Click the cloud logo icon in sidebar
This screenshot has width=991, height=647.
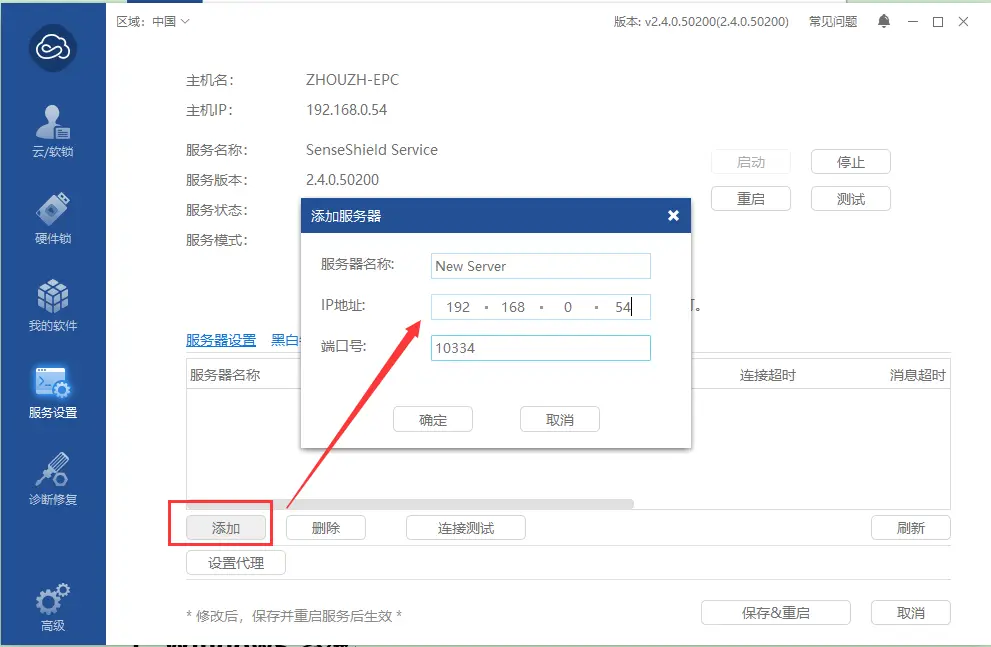[52, 47]
